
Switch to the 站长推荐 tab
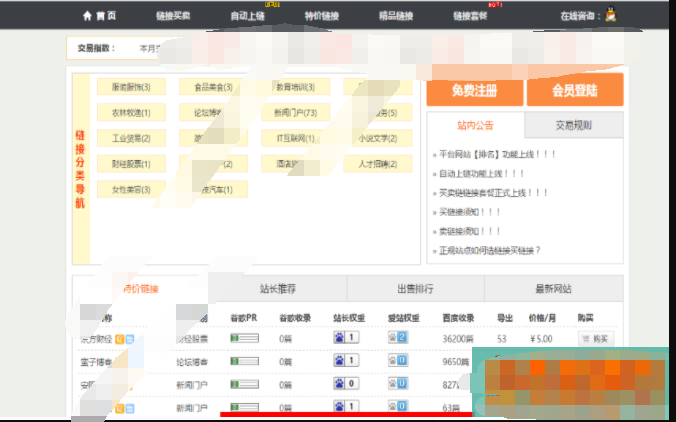tap(277, 288)
